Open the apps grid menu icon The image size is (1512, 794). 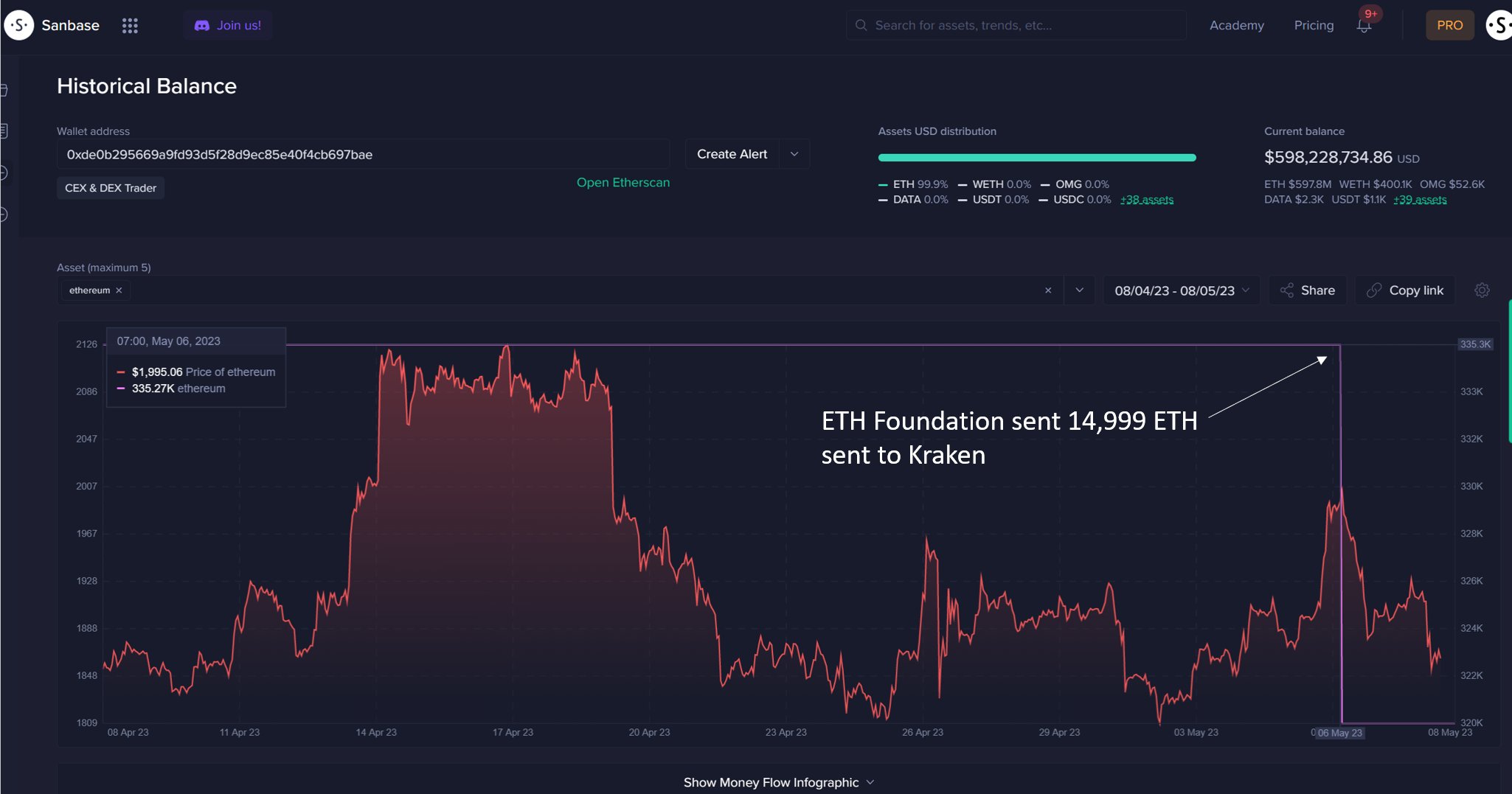(x=130, y=26)
